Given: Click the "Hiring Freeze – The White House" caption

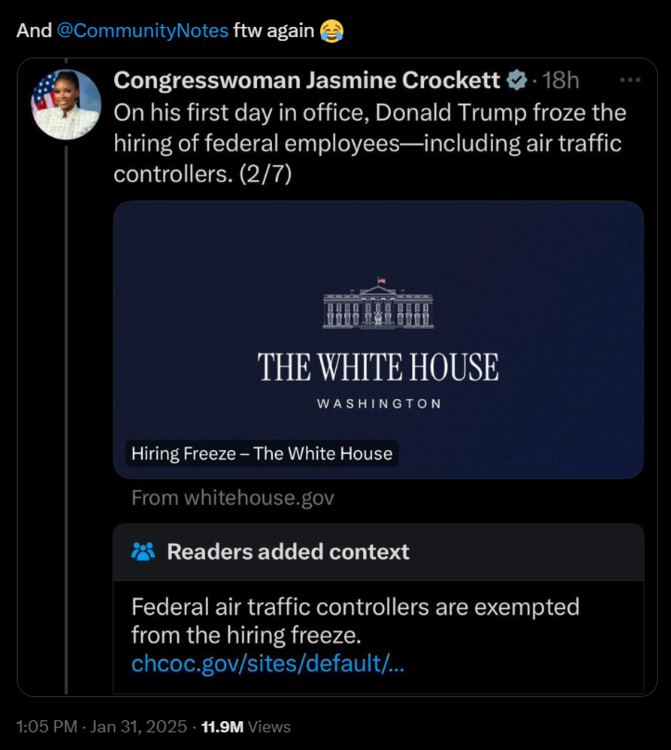Looking at the screenshot, I should [x=262, y=453].
